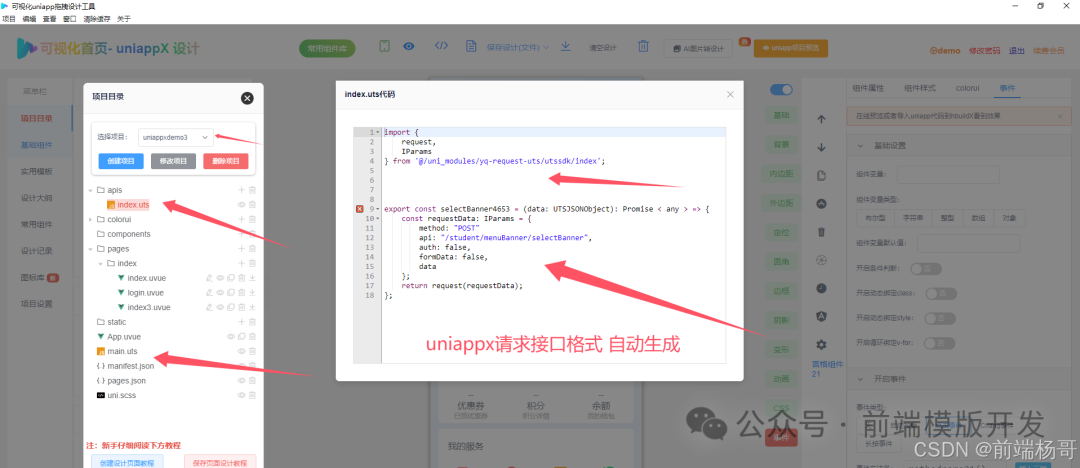The width and height of the screenshot is (1080, 468).
Task: Open the 选择项目 uniappxdemo3 dropdown
Action: click(176, 137)
